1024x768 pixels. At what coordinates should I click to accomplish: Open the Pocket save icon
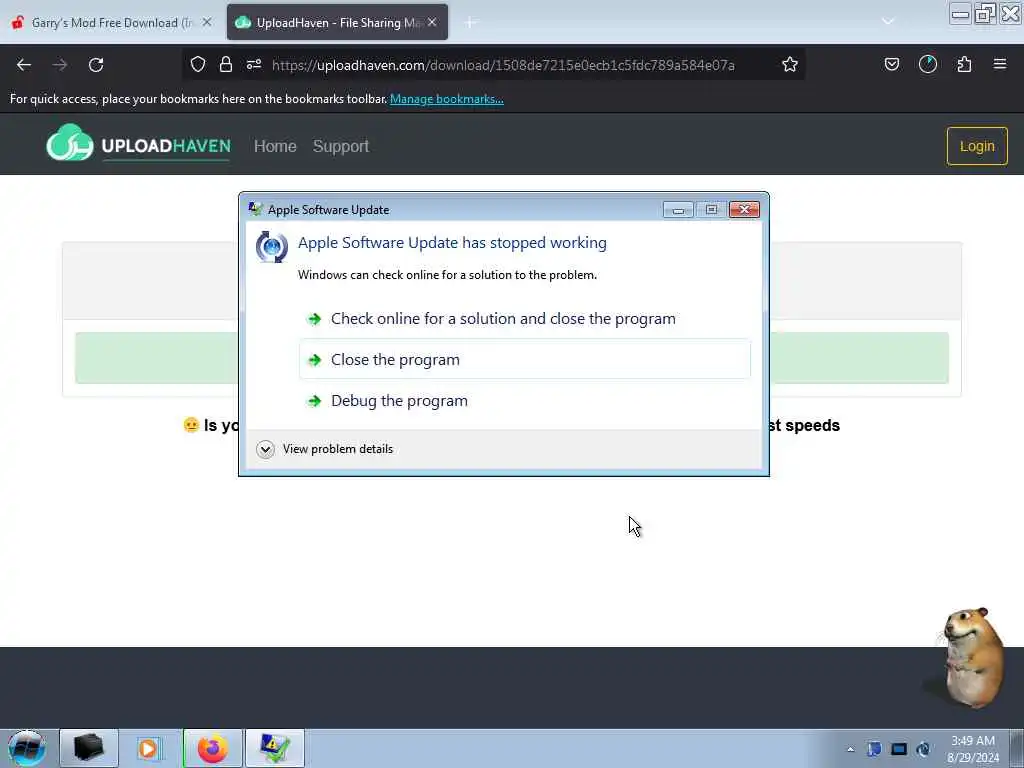(892, 64)
